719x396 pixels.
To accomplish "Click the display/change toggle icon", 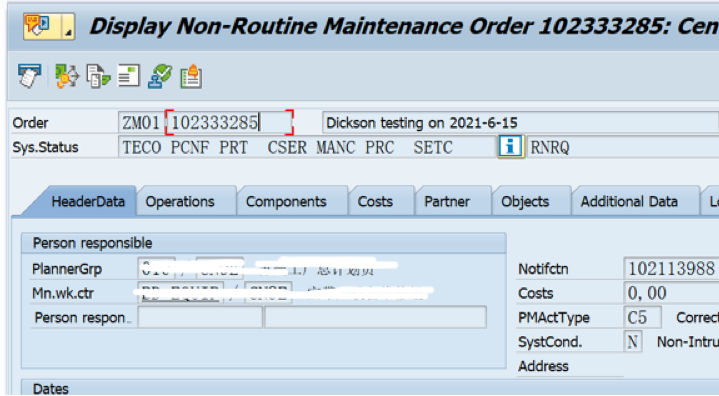I will click(x=29, y=76).
